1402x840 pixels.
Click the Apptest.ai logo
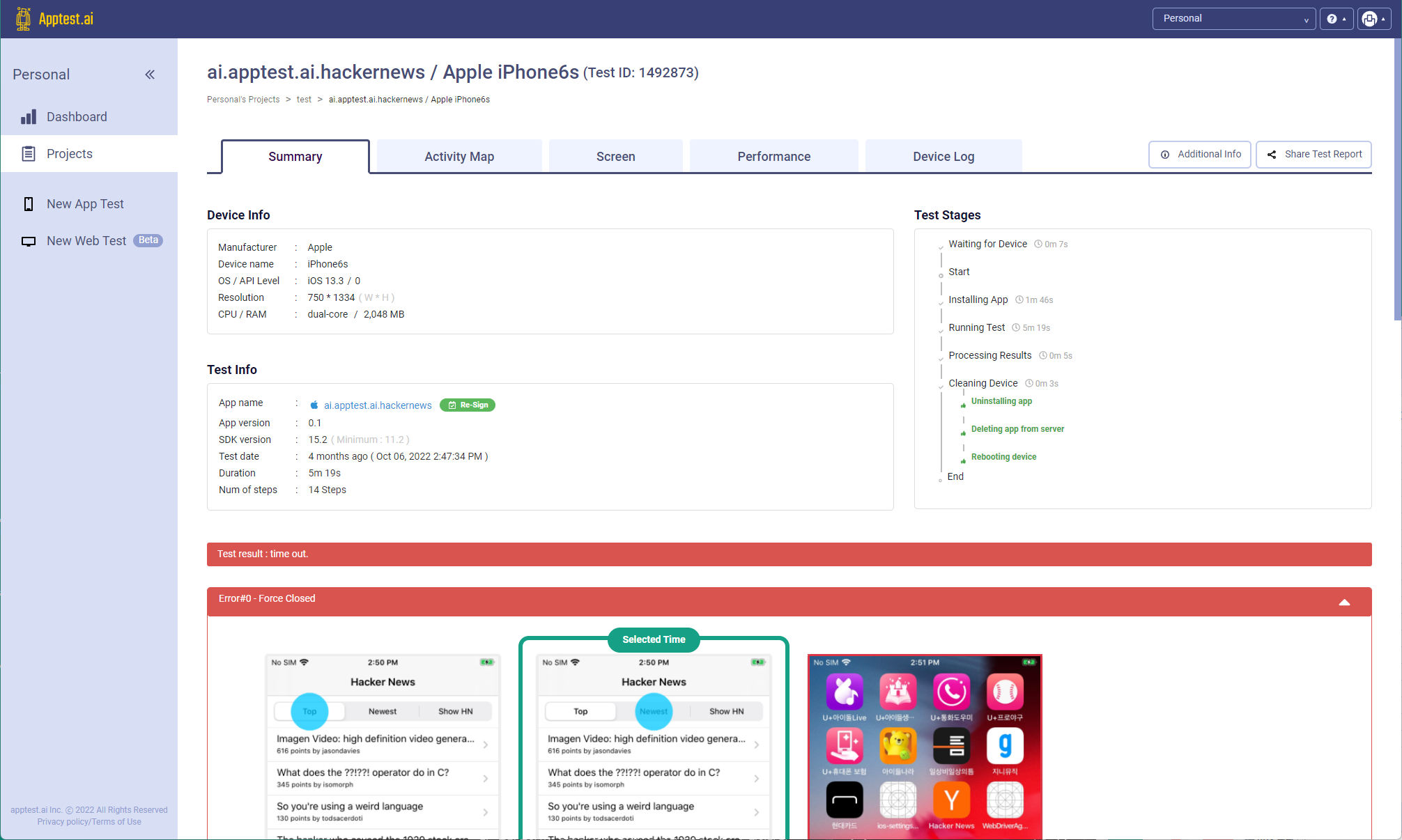[55, 19]
